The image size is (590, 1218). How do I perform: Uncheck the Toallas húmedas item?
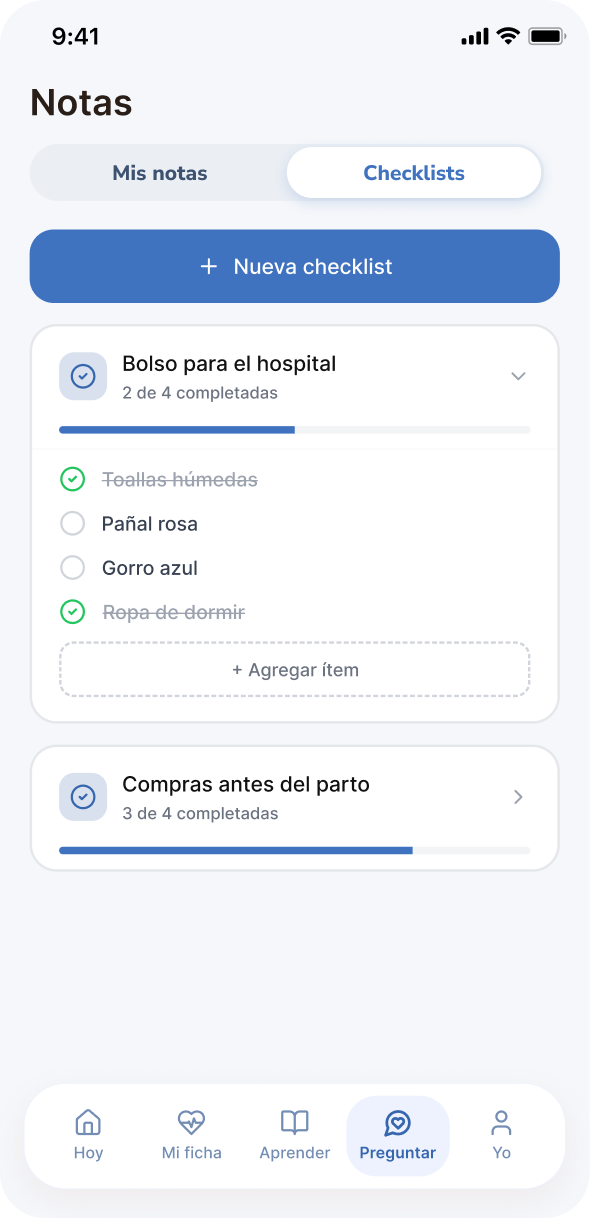click(x=72, y=479)
